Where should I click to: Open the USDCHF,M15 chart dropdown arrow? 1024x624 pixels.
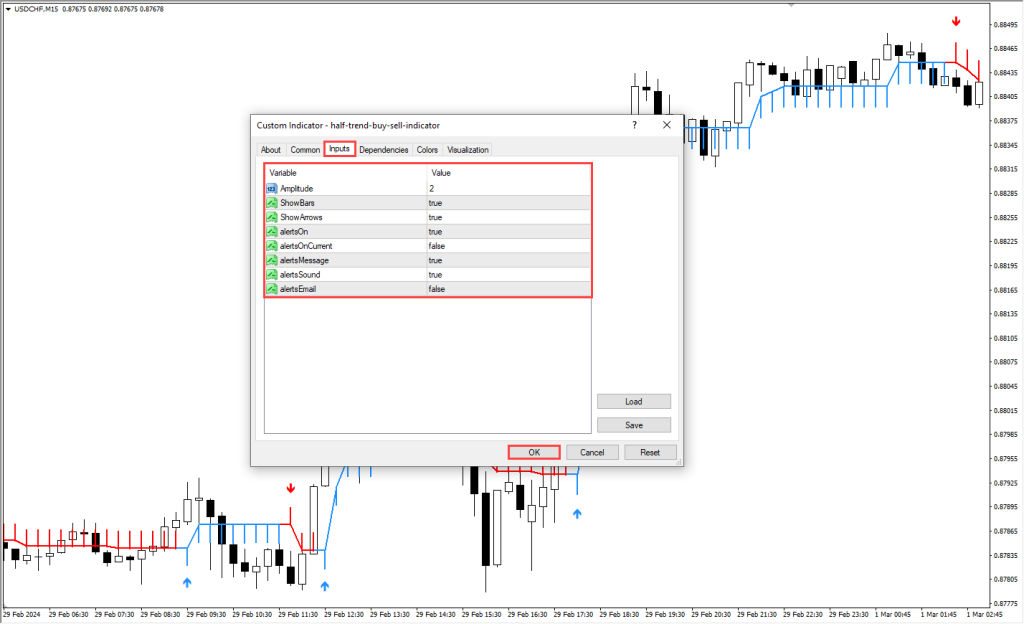(8, 9)
